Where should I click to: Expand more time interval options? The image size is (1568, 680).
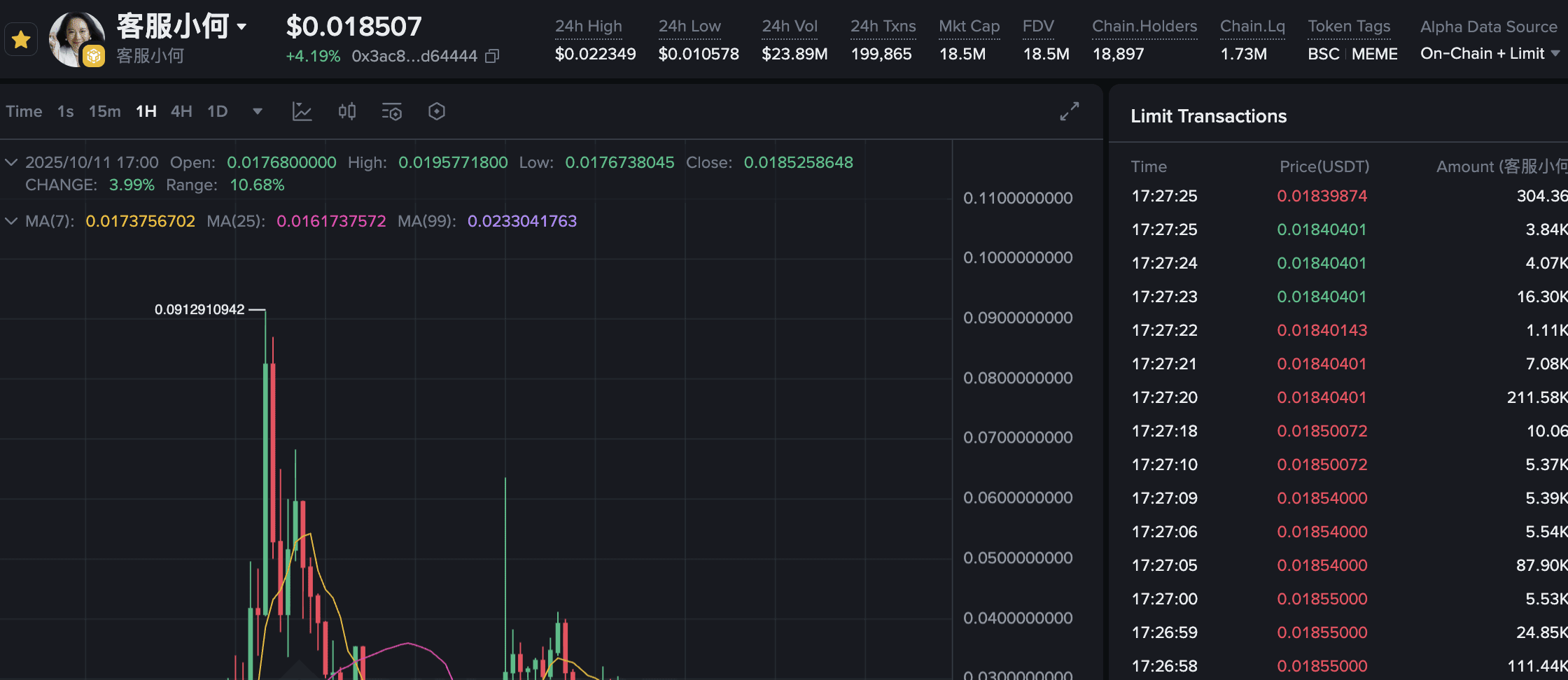258,111
